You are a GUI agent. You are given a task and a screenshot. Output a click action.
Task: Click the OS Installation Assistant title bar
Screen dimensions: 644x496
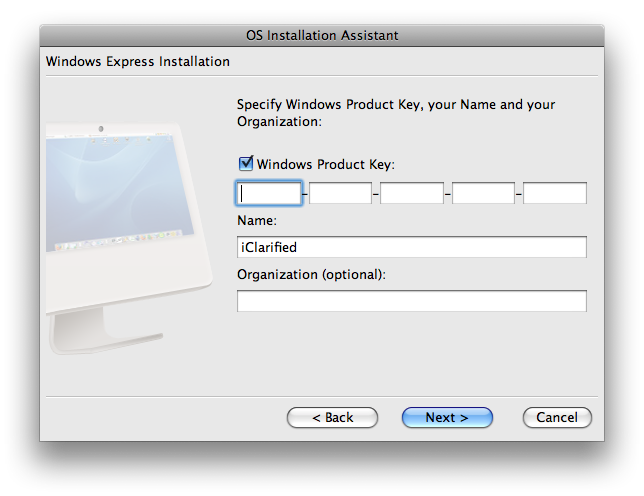pyautogui.click(x=322, y=35)
